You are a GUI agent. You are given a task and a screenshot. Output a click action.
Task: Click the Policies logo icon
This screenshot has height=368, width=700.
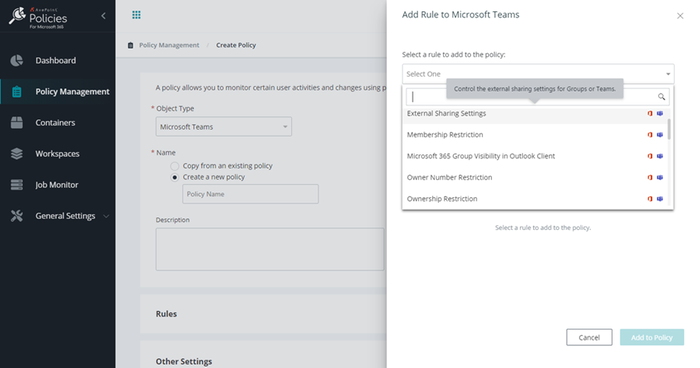pos(18,16)
